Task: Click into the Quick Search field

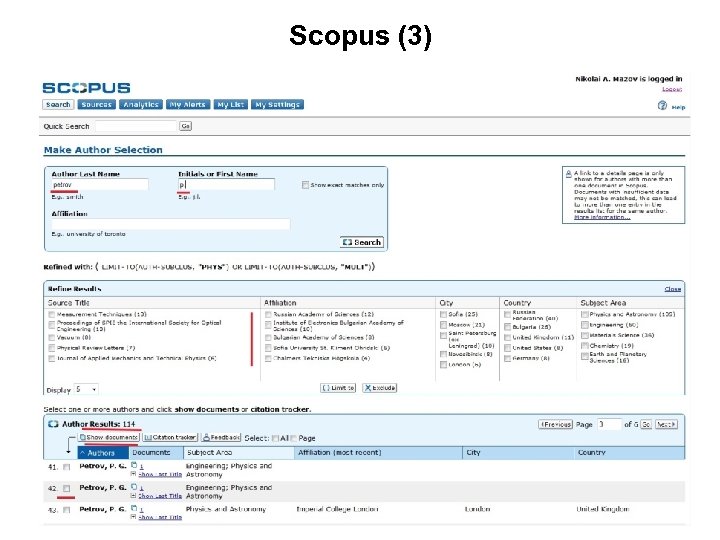Action: 136,126
